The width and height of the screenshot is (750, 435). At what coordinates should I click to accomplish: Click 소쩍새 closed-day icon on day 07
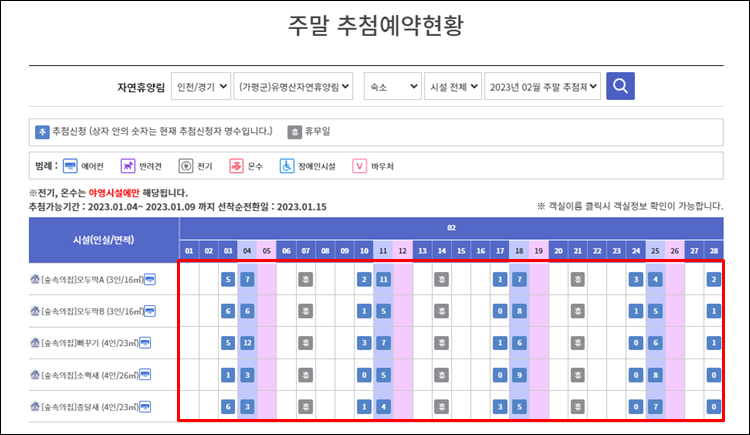[306, 375]
